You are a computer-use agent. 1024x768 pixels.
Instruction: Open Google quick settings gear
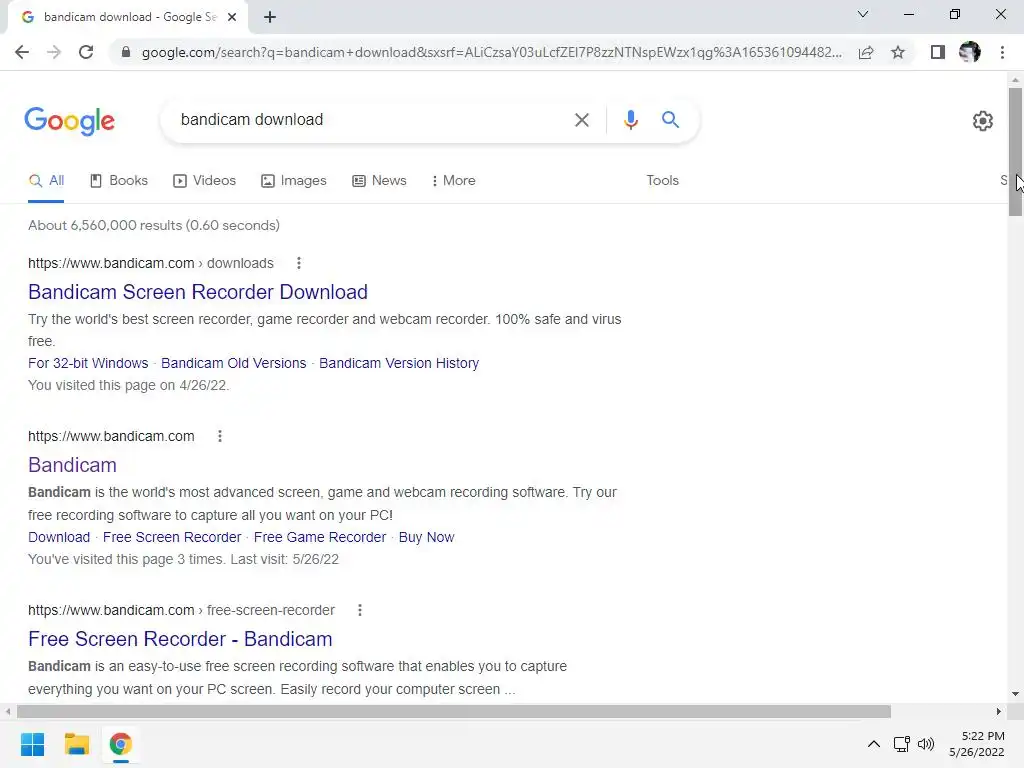pyautogui.click(x=983, y=121)
